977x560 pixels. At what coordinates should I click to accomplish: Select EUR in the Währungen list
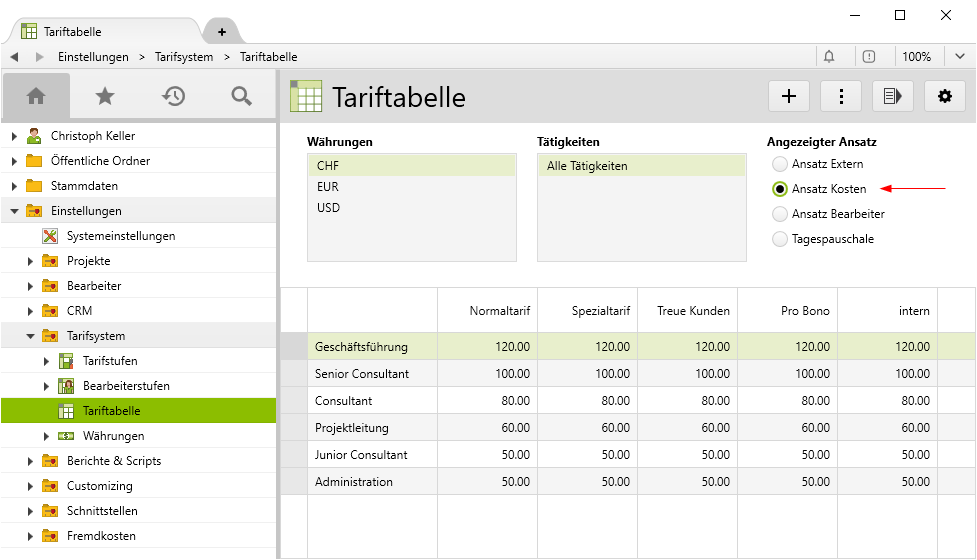click(x=328, y=186)
